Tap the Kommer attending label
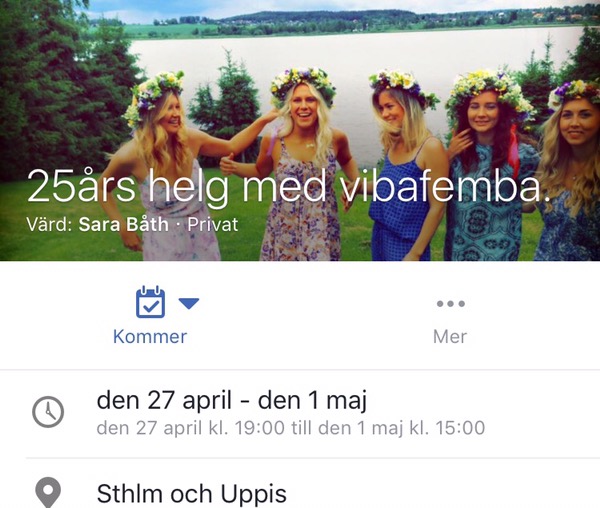This screenshot has height=508, width=600. (150, 337)
